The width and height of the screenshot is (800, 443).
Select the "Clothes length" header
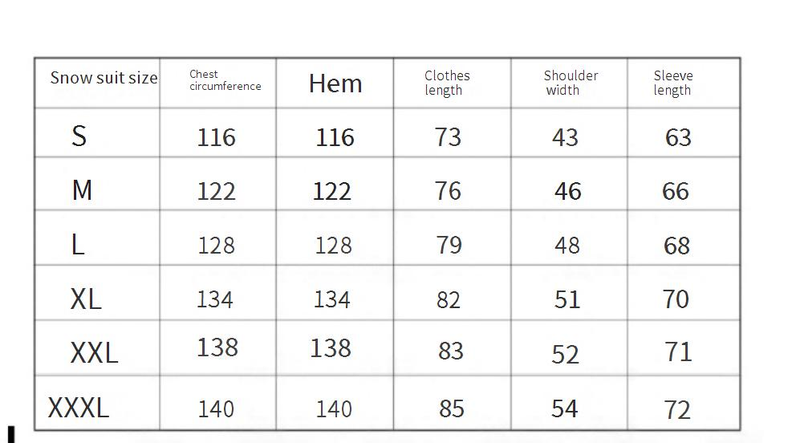click(x=447, y=83)
